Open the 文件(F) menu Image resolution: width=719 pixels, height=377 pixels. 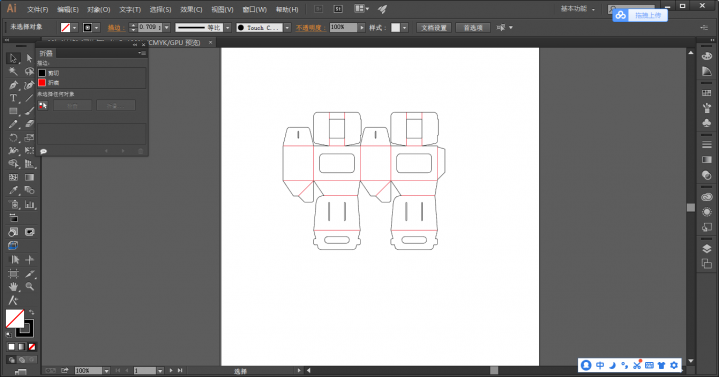[38, 9]
